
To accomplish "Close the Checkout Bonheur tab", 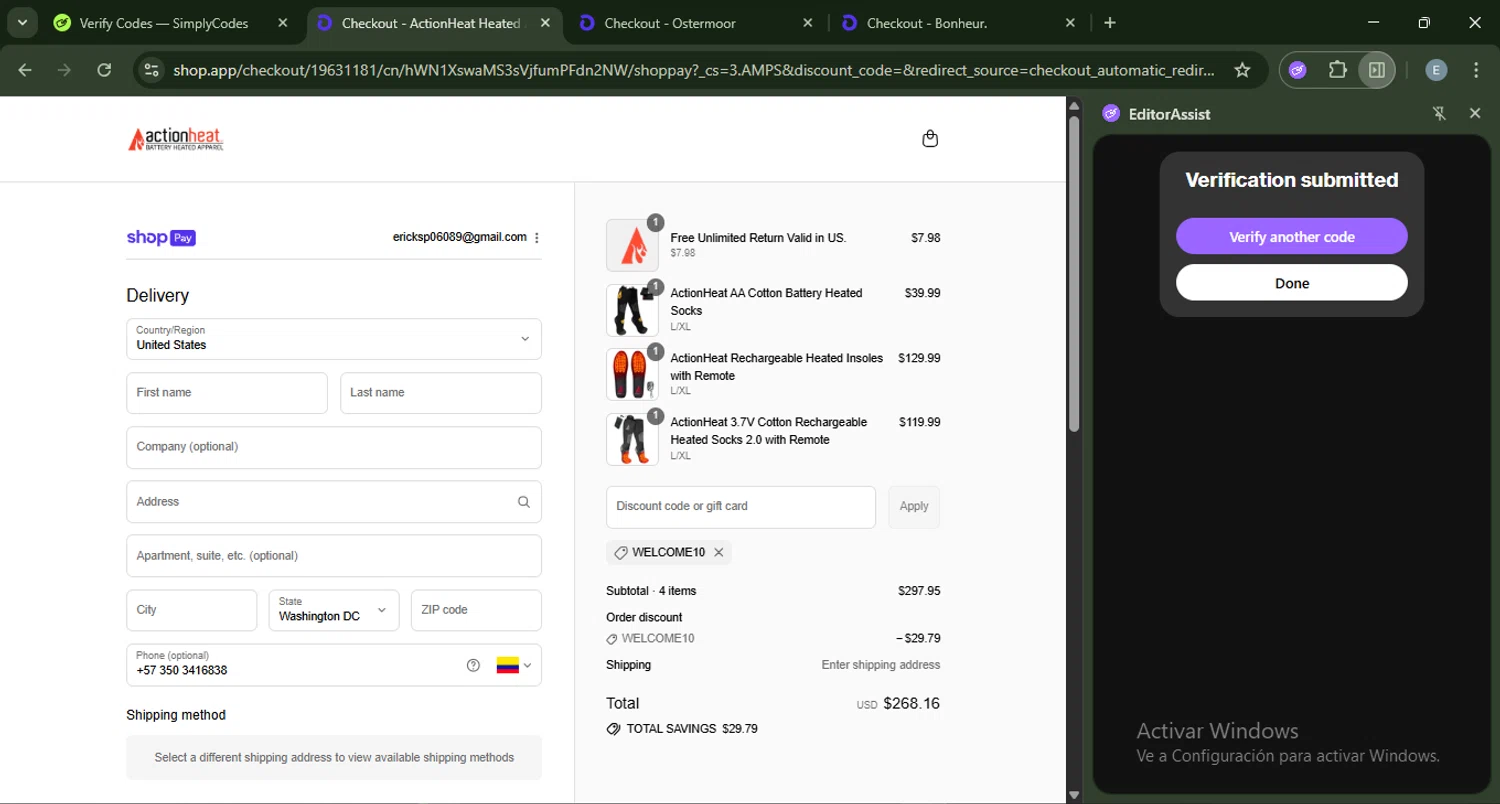I will [x=1070, y=23].
